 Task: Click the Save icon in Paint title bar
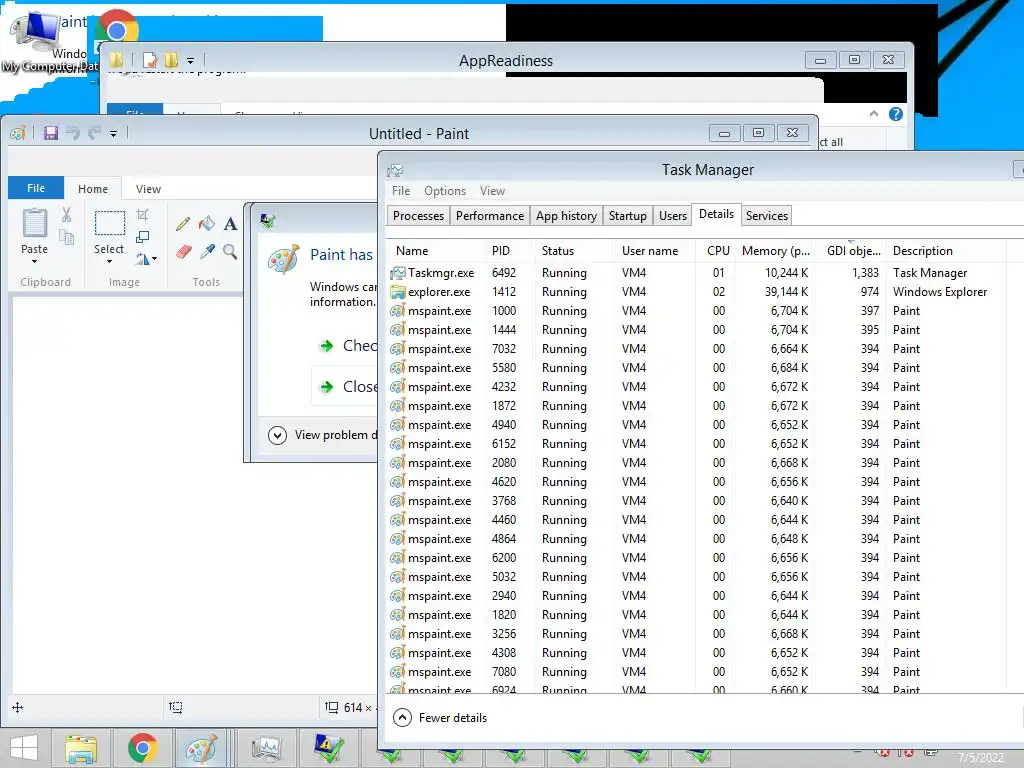tap(51, 133)
